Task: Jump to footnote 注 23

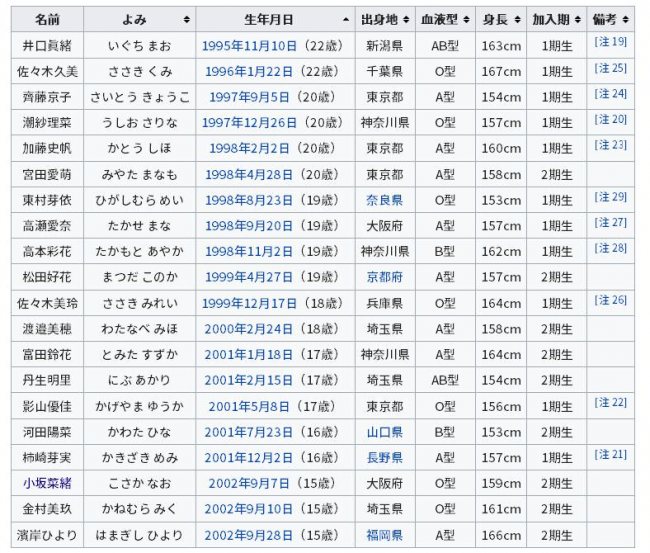Action: pyautogui.click(x=611, y=145)
